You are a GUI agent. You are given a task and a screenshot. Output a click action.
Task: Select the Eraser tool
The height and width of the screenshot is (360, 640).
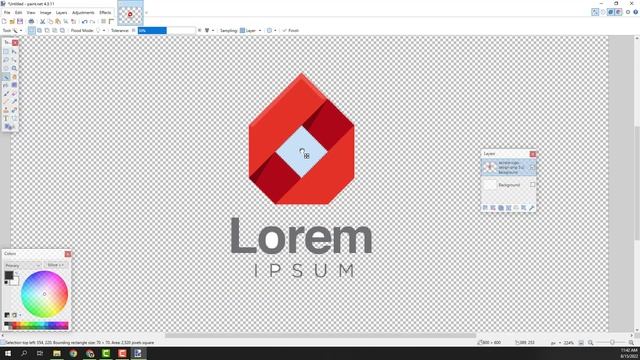(14, 93)
